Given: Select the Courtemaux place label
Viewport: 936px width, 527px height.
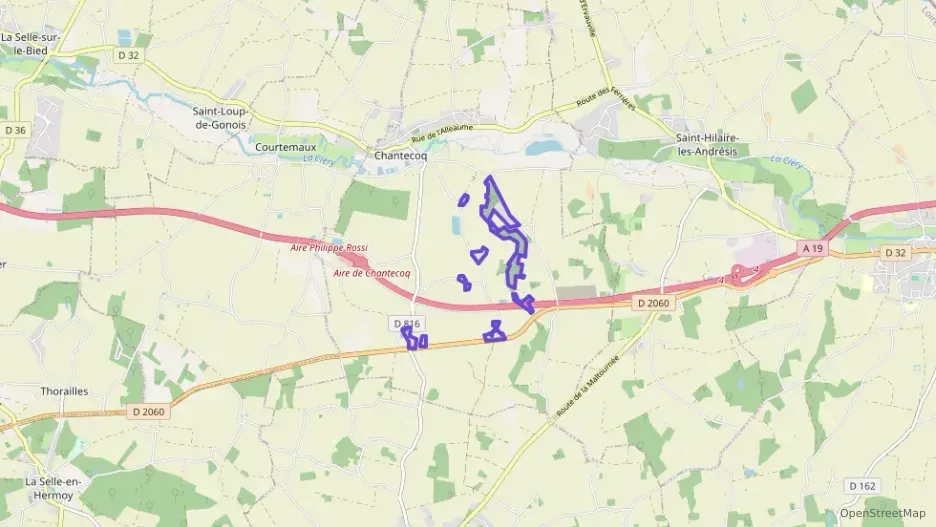Looking at the screenshot, I should pos(285,147).
